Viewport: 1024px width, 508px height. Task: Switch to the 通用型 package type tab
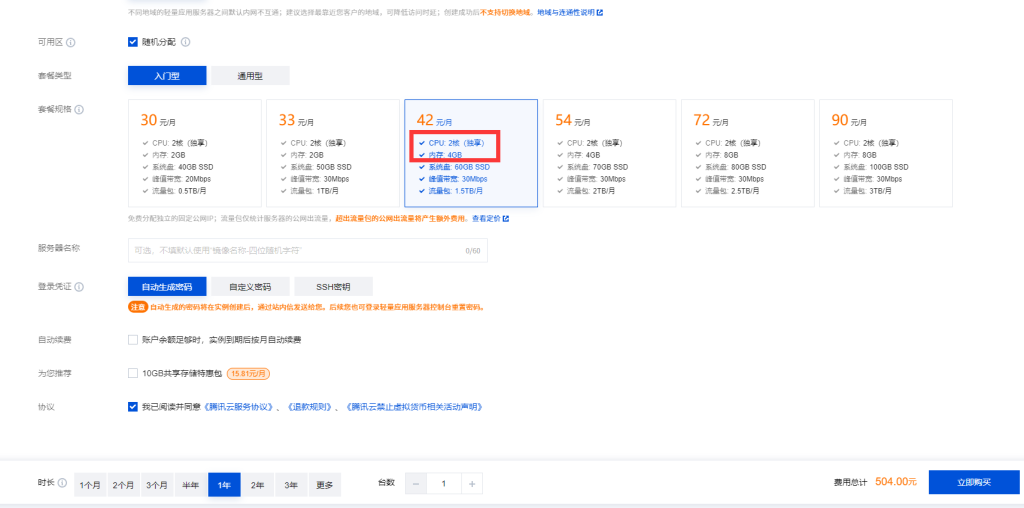pyautogui.click(x=250, y=76)
